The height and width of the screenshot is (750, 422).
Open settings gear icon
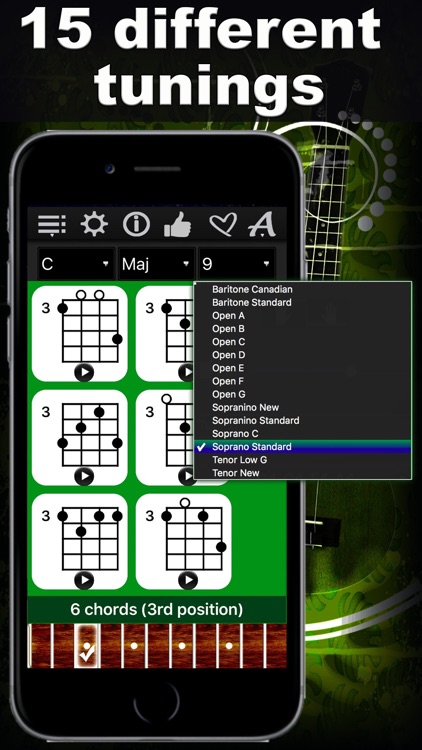[94, 223]
